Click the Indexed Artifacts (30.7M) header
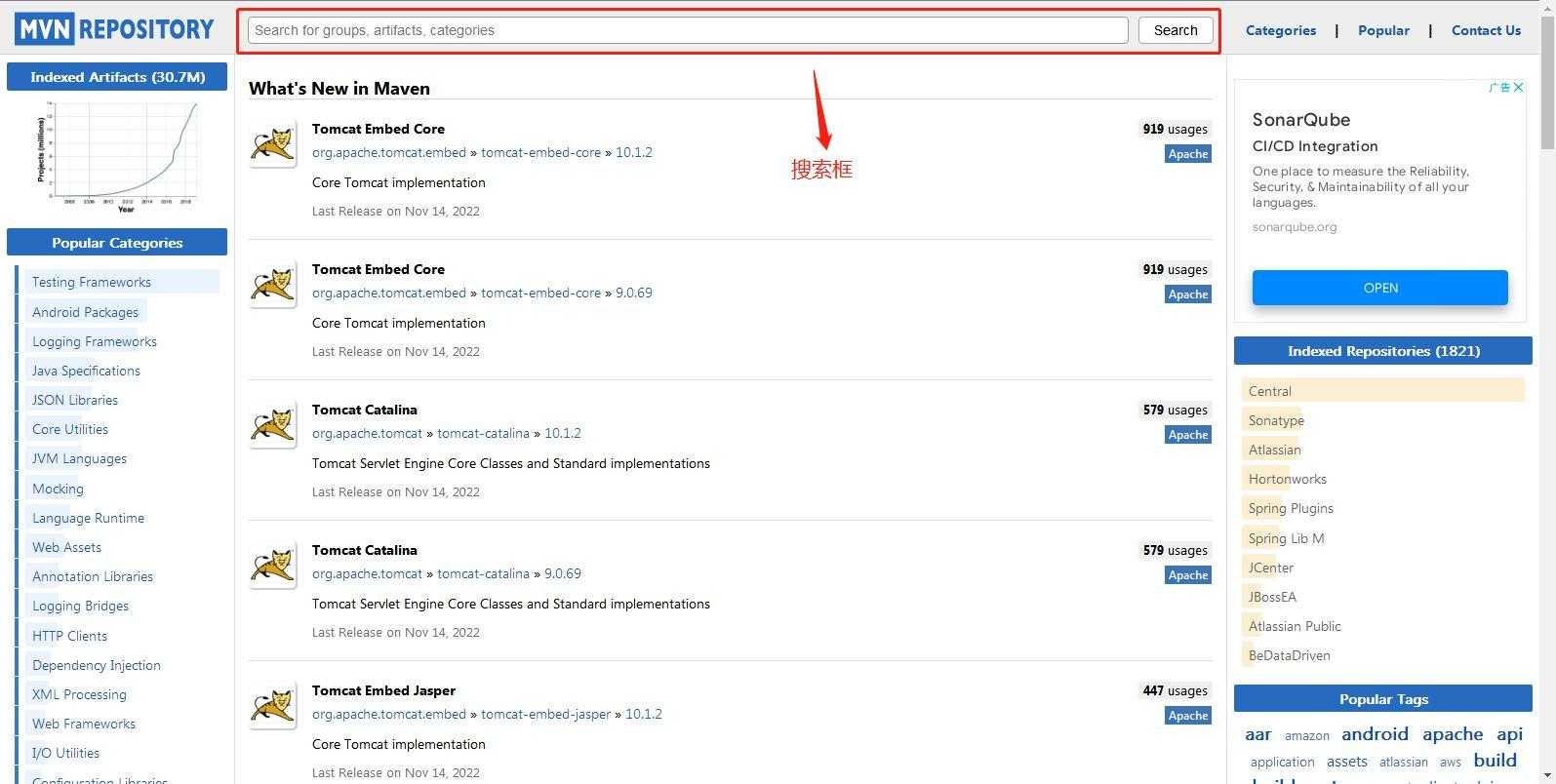This screenshot has height=784, width=1556. (x=117, y=77)
